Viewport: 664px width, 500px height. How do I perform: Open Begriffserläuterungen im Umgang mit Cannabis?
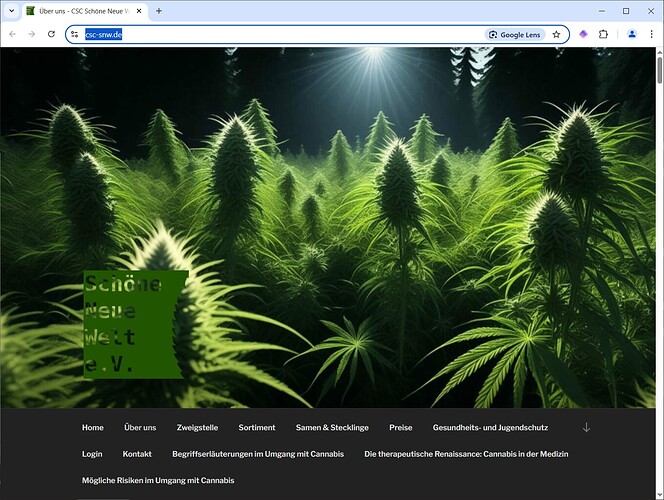[258, 454]
